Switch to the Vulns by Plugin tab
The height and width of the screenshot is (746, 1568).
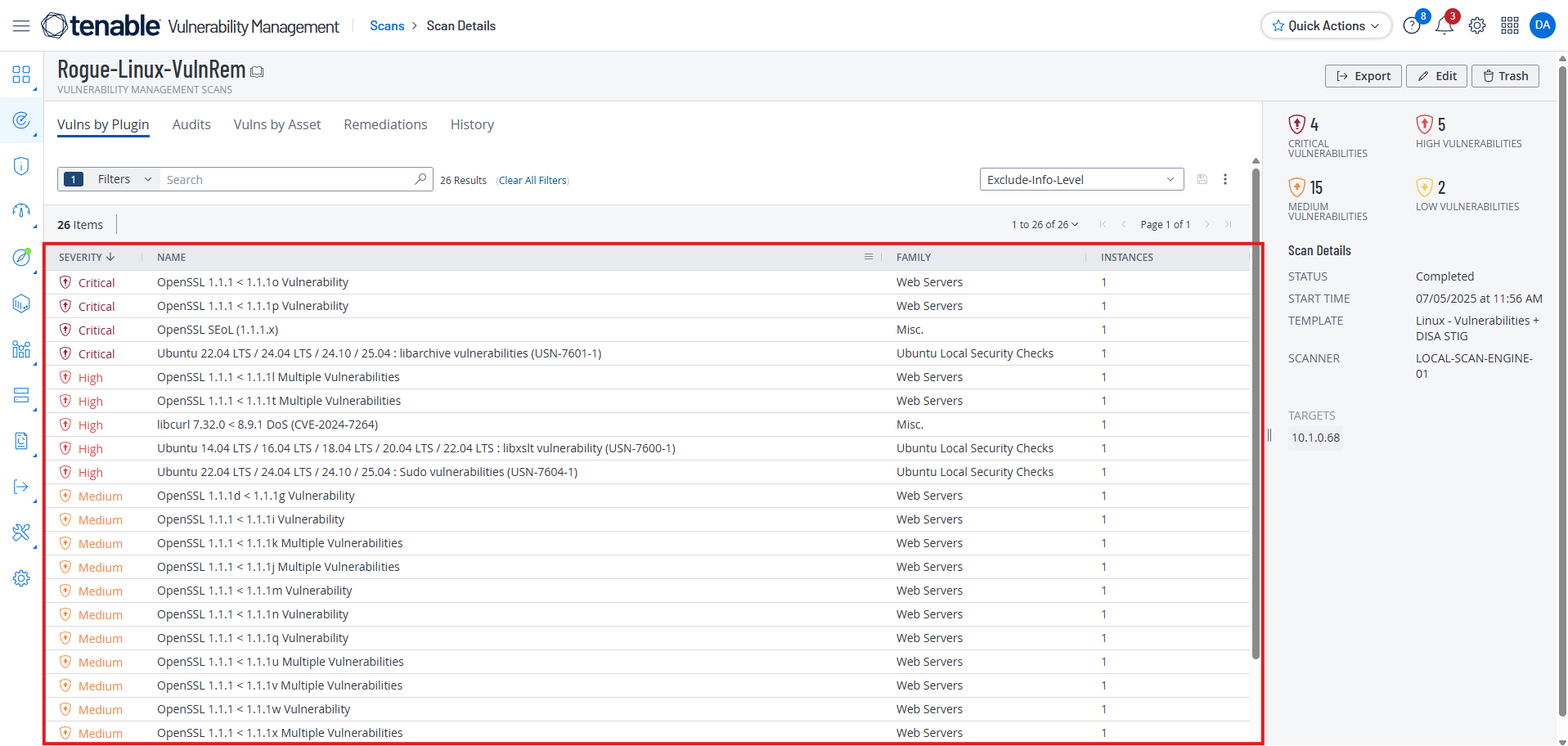103,124
